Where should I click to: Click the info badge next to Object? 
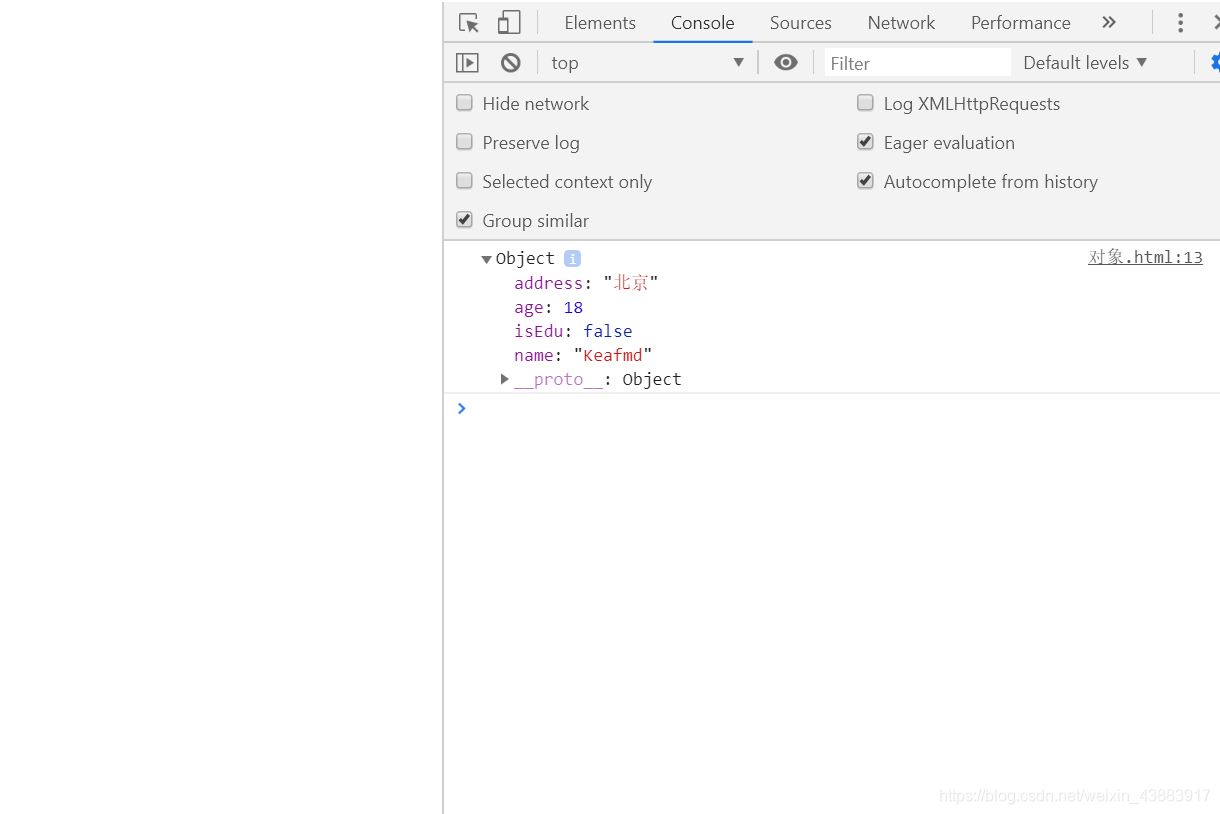tap(572, 258)
